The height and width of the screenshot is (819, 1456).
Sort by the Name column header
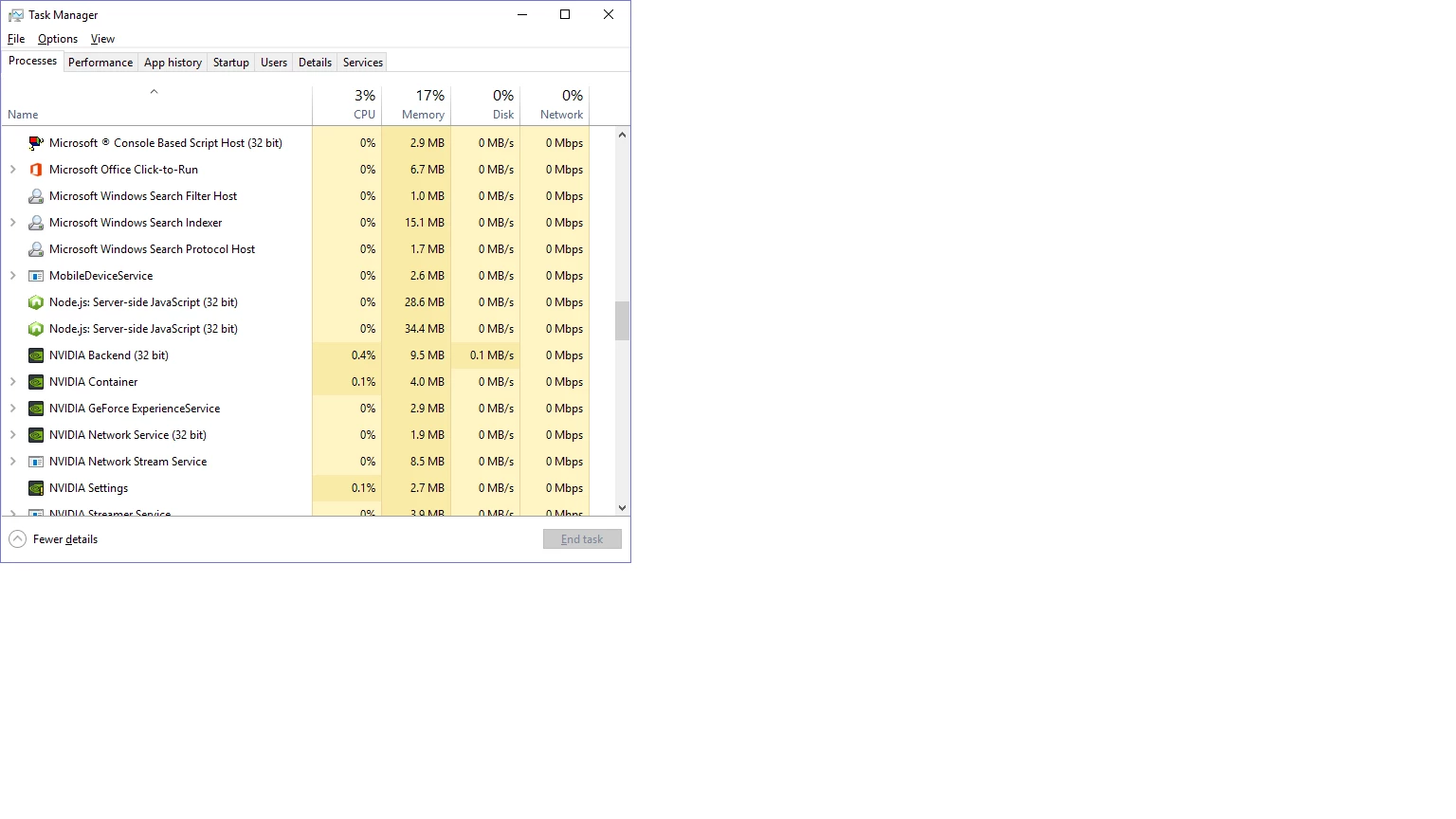(156, 105)
